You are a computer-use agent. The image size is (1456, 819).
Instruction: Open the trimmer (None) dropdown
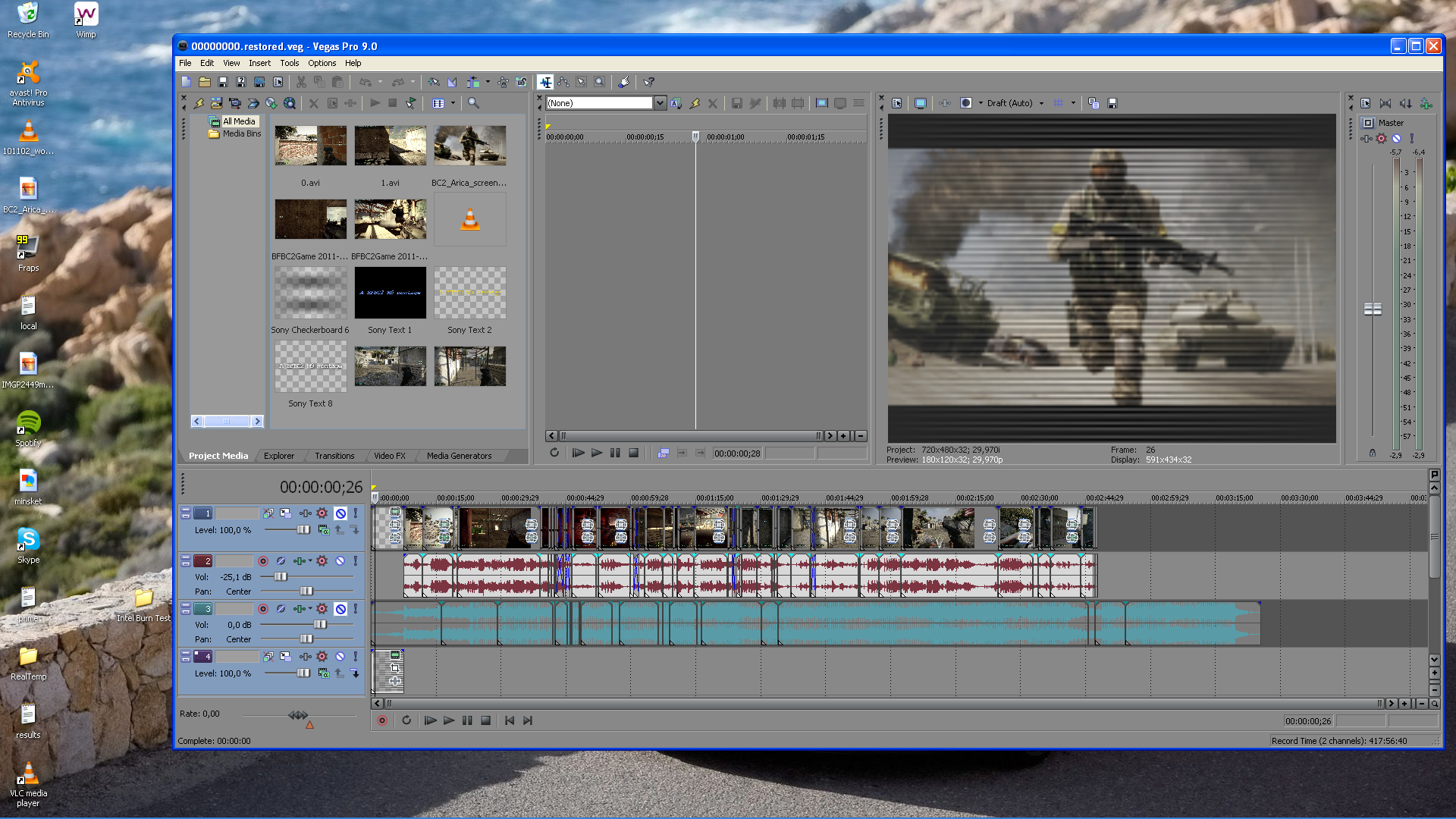coord(660,103)
